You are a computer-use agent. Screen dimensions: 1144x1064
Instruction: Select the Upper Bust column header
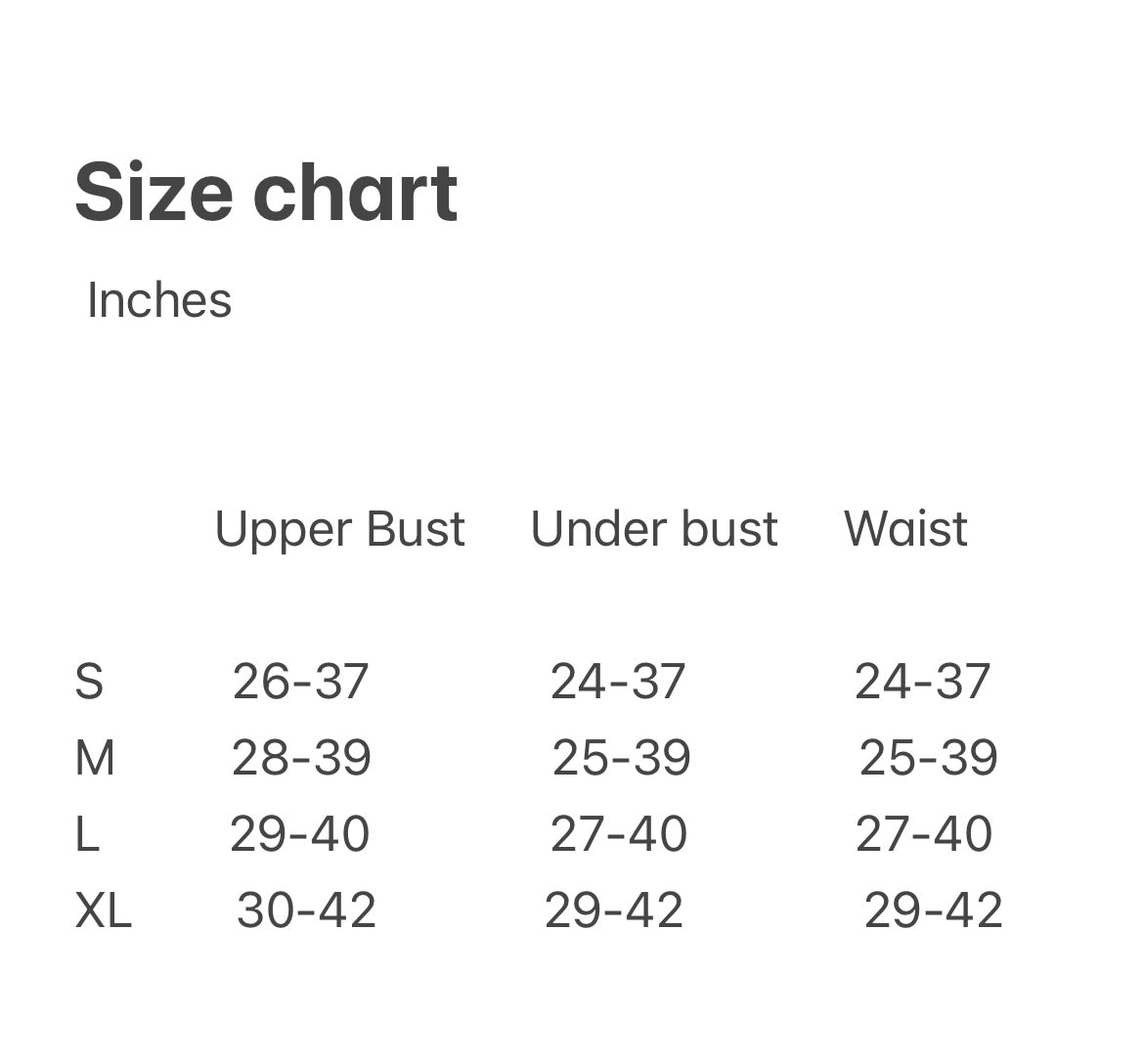pyautogui.click(x=339, y=529)
